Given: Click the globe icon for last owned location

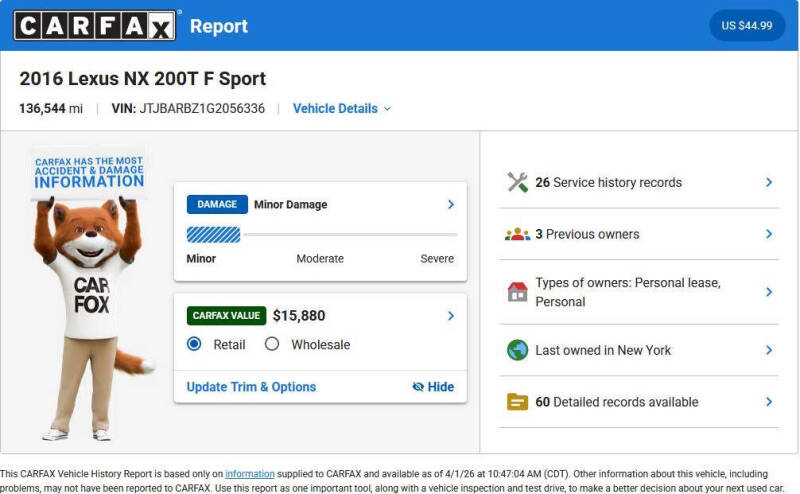Looking at the screenshot, I should tap(517, 350).
